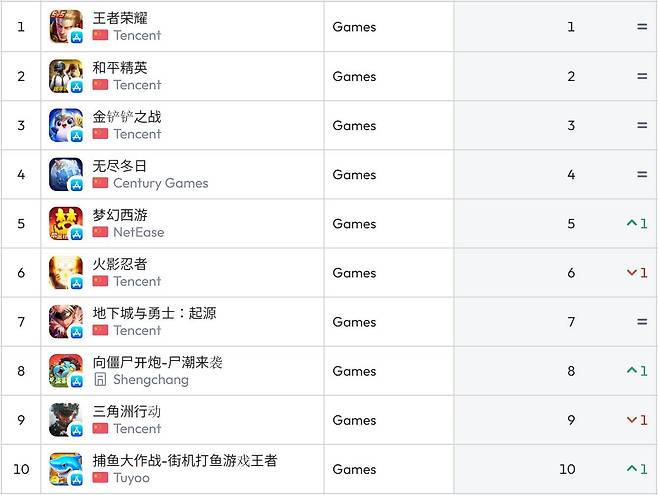658x495 pixels.
Task: Click the 和平精英 game icon
Action: 65,76
